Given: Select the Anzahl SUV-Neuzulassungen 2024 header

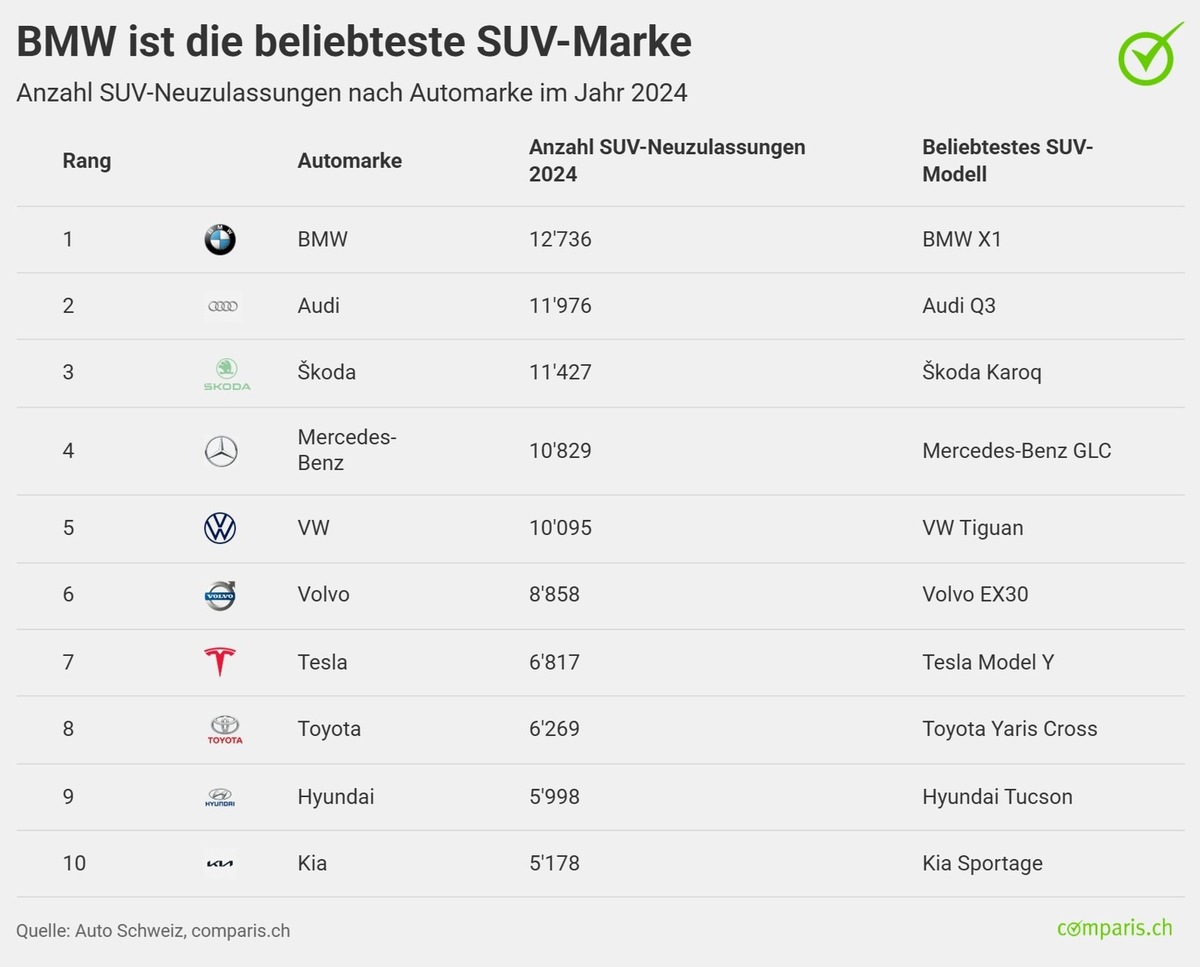Looking at the screenshot, I should [667, 161].
